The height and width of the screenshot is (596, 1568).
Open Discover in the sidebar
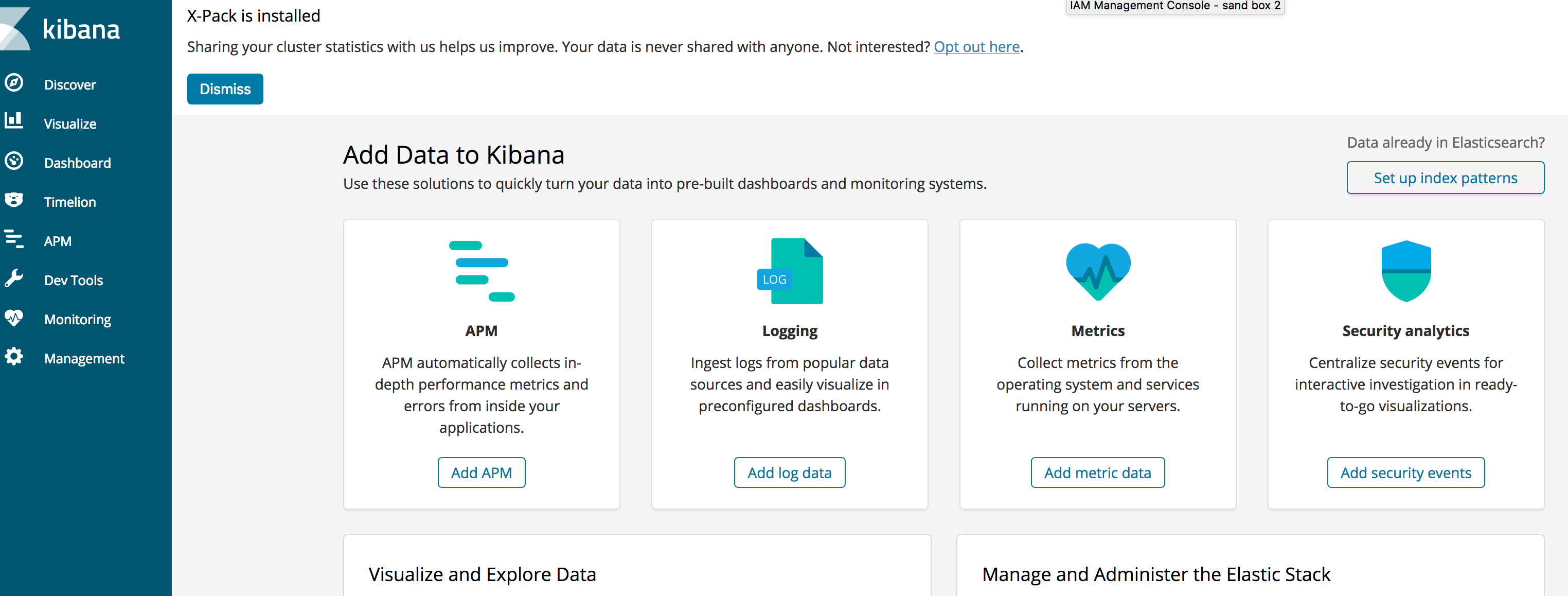(x=70, y=84)
